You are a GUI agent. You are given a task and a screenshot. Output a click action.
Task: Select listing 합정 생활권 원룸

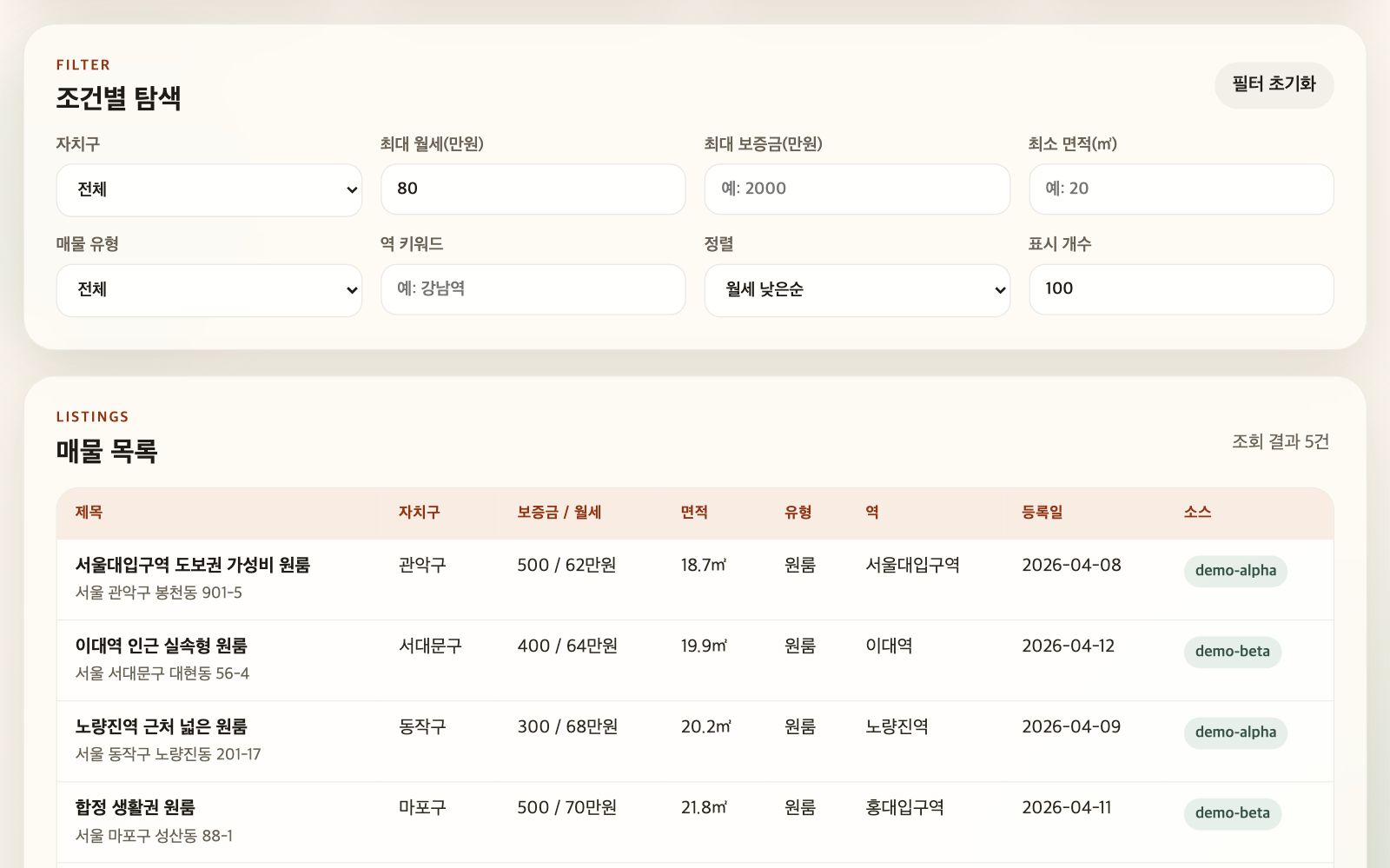[136, 807]
